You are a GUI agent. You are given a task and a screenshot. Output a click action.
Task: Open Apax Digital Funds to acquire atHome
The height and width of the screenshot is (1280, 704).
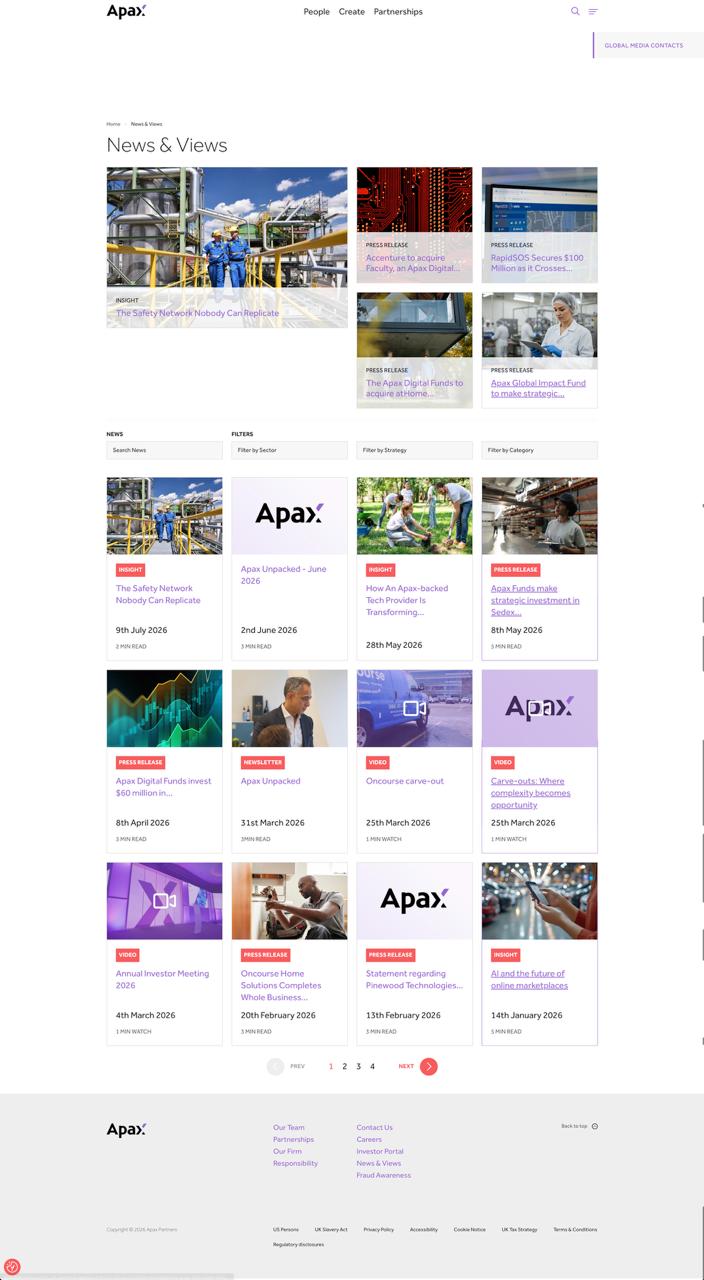point(414,388)
